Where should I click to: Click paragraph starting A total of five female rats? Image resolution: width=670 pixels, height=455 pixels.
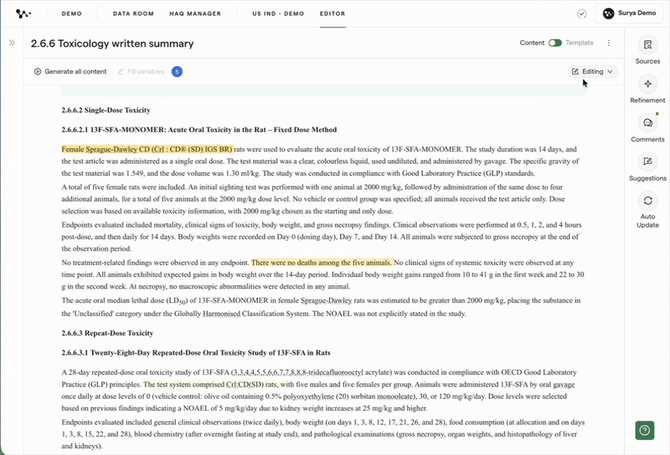(x=313, y=199)
